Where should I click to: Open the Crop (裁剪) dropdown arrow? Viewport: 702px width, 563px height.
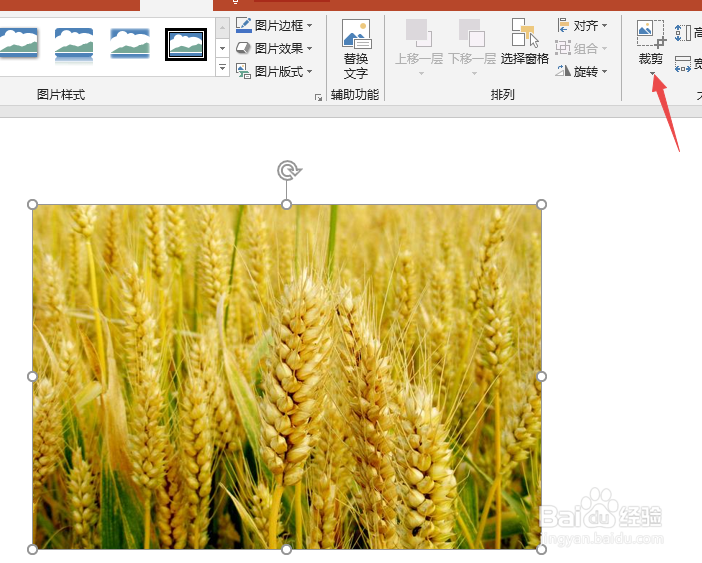pyautogui.click(x=652, y=73)
